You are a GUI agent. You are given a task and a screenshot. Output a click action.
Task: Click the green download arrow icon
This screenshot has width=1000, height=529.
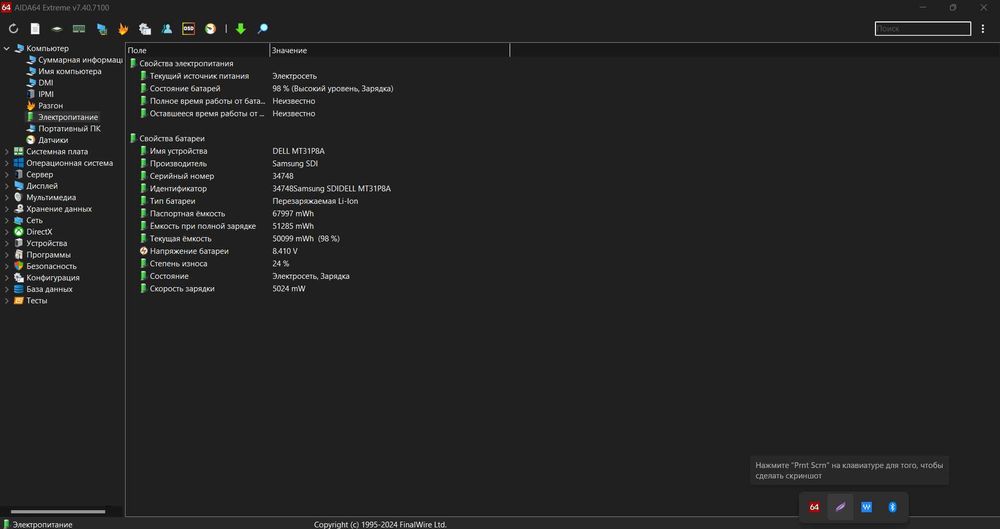click(240, 29)
